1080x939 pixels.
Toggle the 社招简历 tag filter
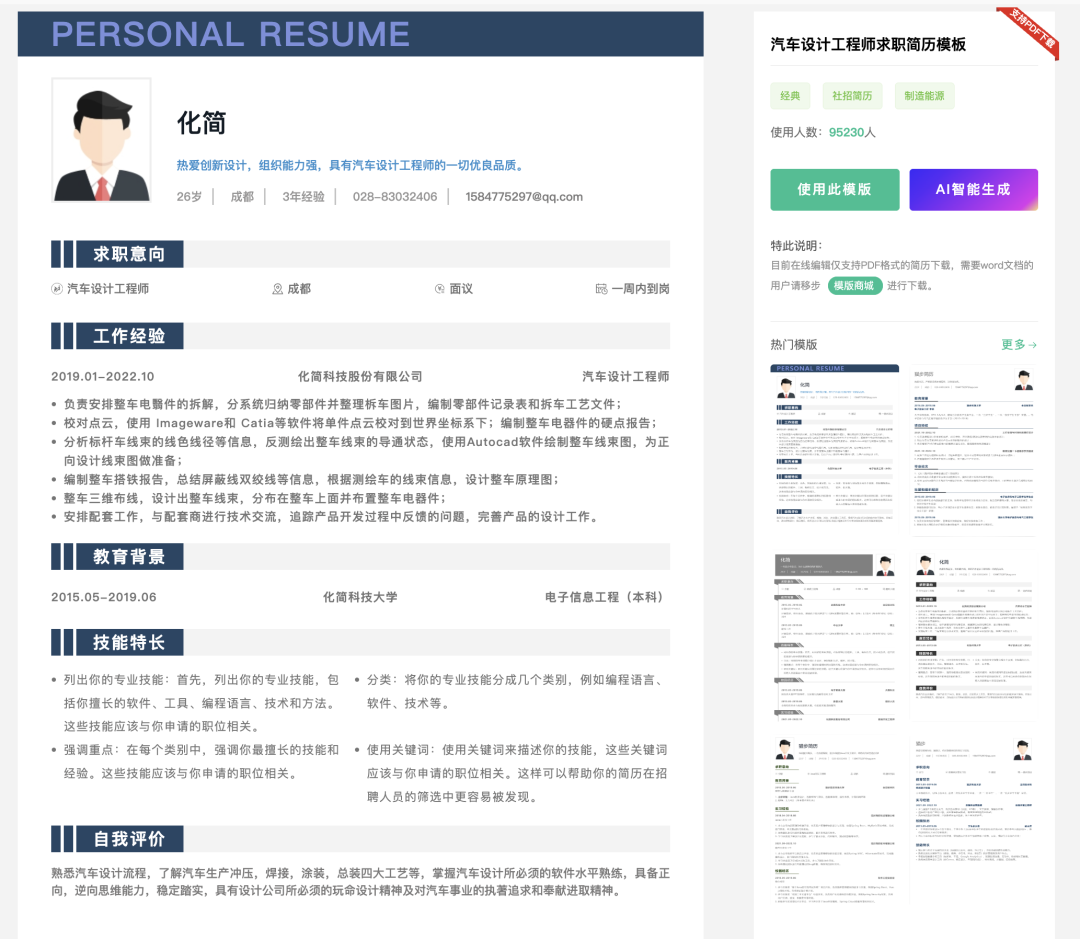[851, 95]
